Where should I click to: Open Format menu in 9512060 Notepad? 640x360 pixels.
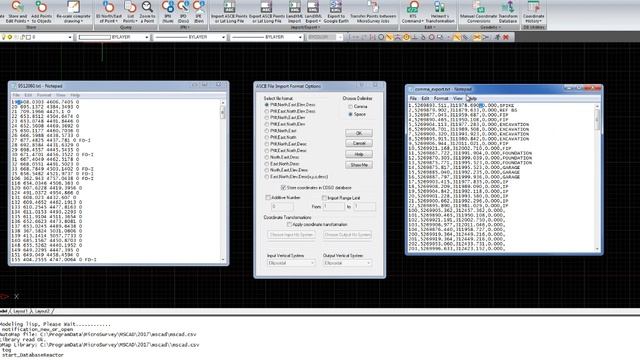[44, 95]
